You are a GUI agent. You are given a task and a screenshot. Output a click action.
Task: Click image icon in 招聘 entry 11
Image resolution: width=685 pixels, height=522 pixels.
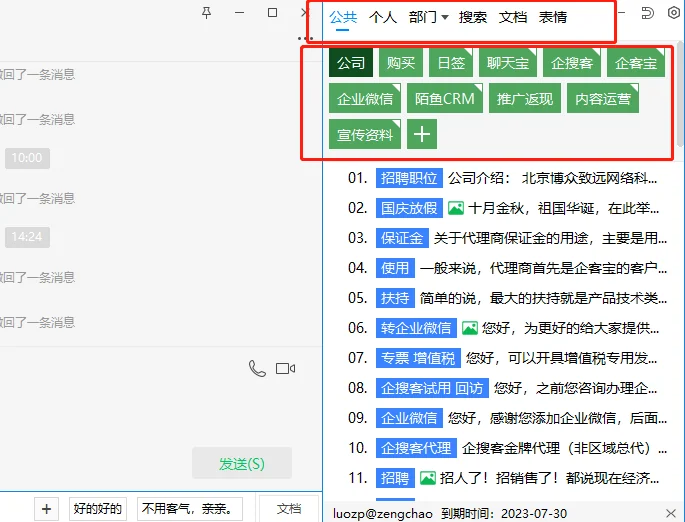coord(428,478)
